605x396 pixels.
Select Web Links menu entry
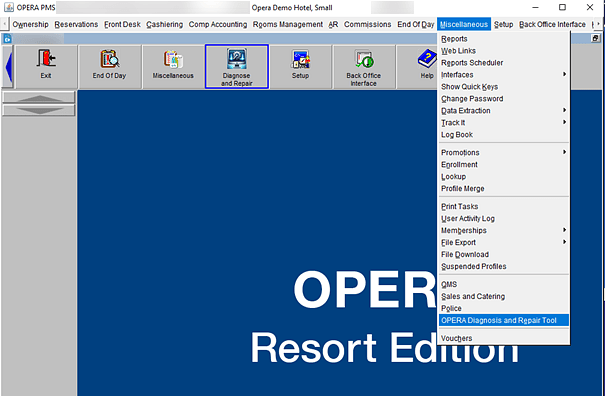tap(504, 51)
